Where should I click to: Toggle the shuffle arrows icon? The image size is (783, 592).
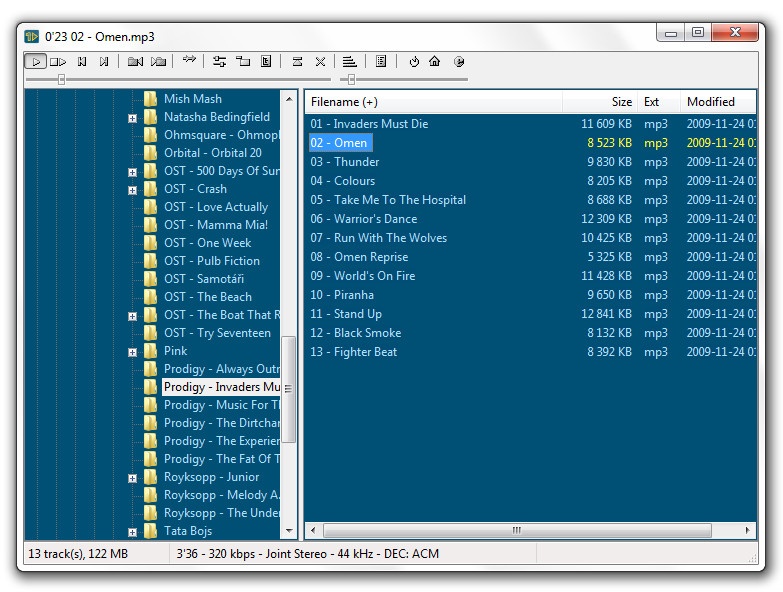[189, 60]
